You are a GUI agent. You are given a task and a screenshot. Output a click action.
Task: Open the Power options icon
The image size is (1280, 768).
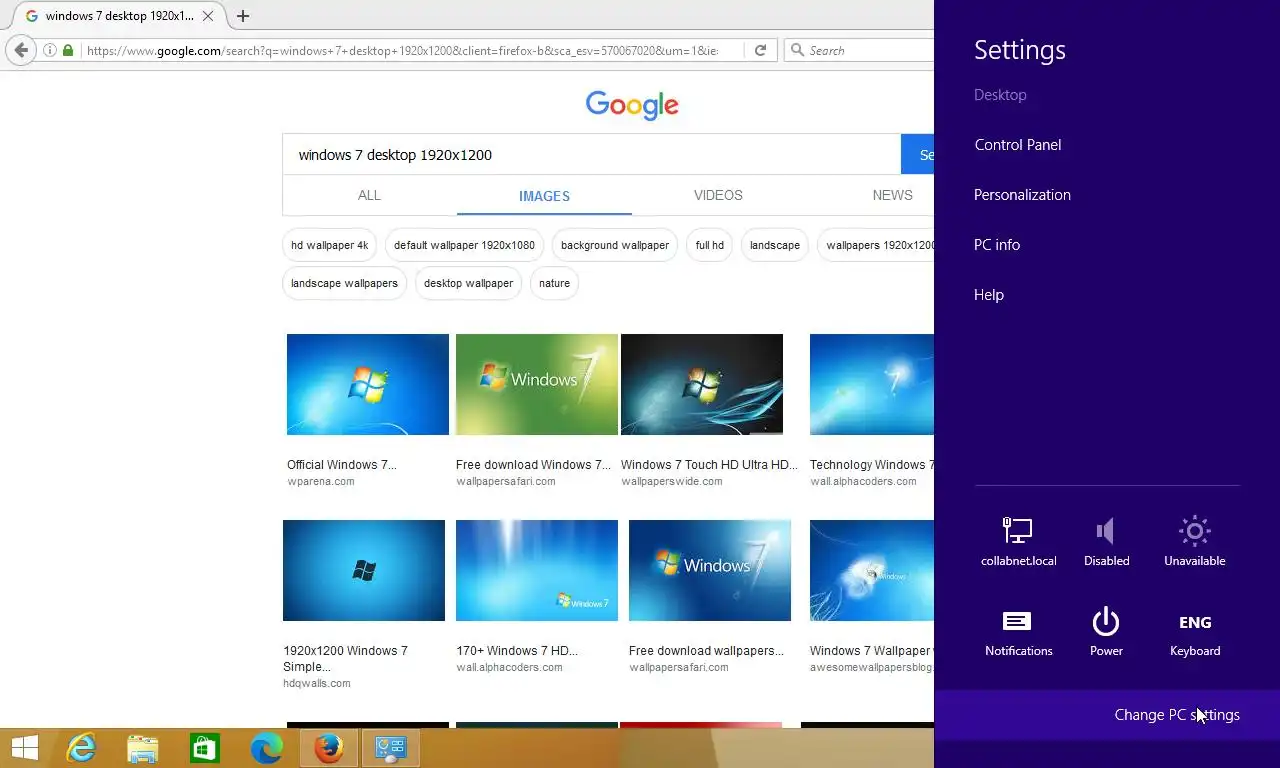pos(1106,633)
